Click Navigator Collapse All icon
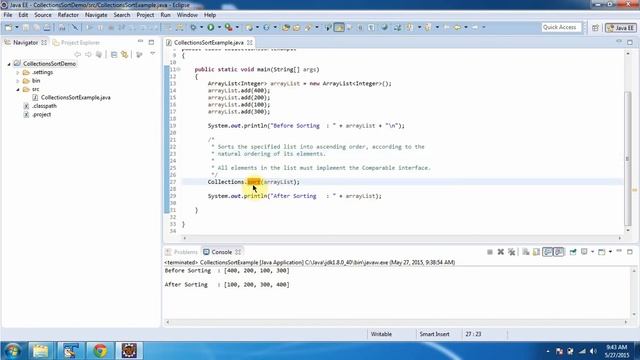The width and height of the screenshot is (640, 360). tap(114, 54)
